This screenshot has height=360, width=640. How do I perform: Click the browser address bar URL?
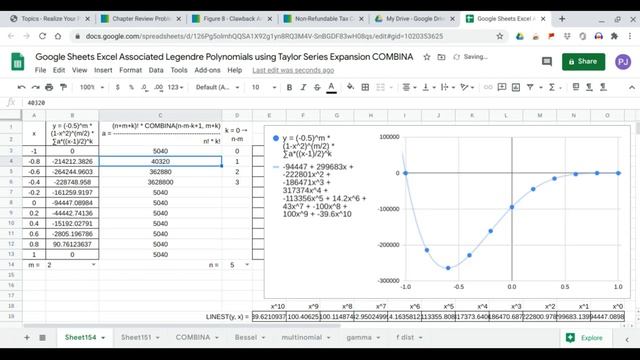coord(264,36)
